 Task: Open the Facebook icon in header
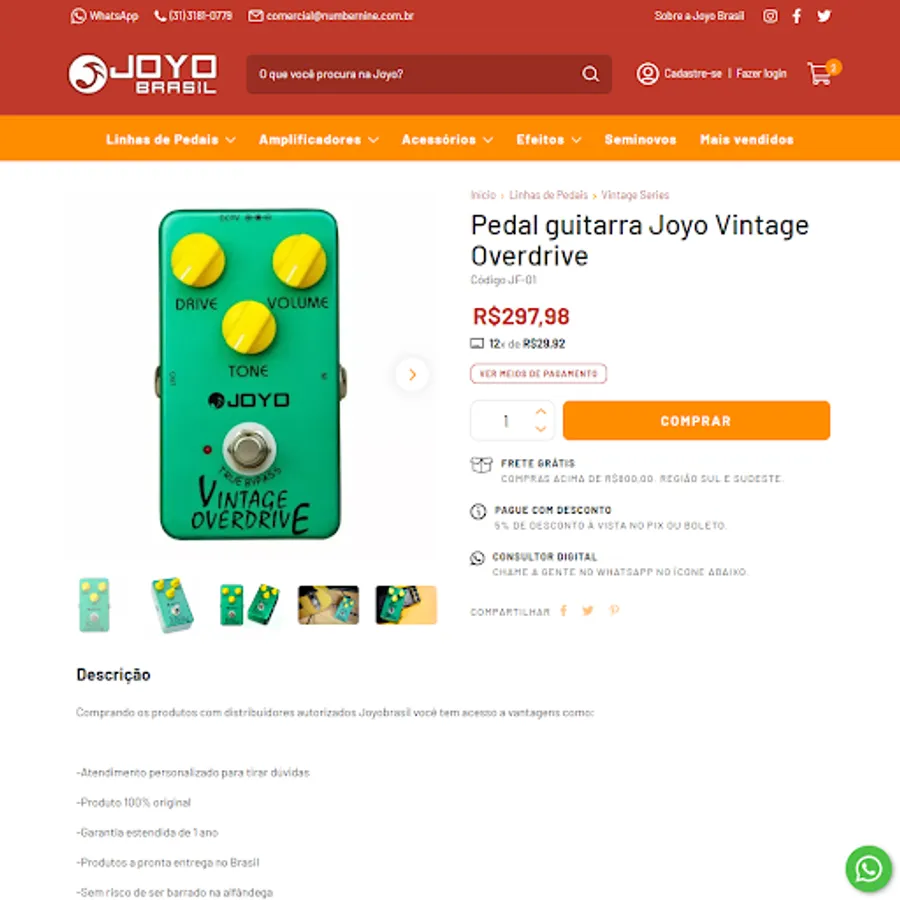point(797,16)
